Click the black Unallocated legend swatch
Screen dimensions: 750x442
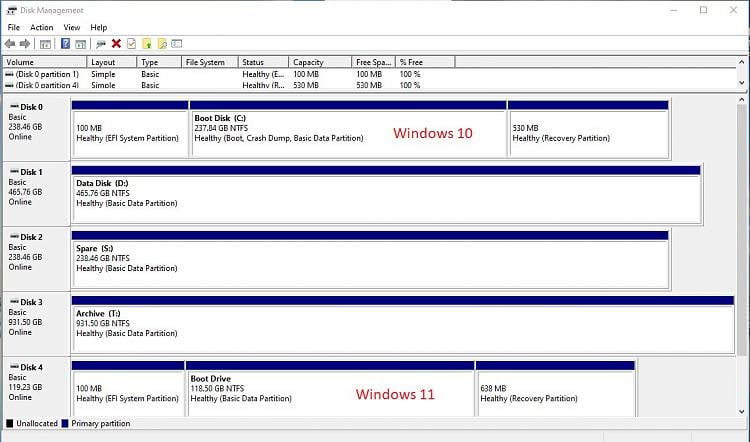pos(10,423)
